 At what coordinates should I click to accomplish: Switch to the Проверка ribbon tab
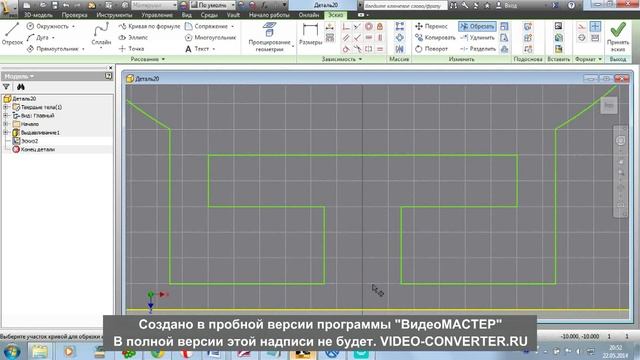74,15
